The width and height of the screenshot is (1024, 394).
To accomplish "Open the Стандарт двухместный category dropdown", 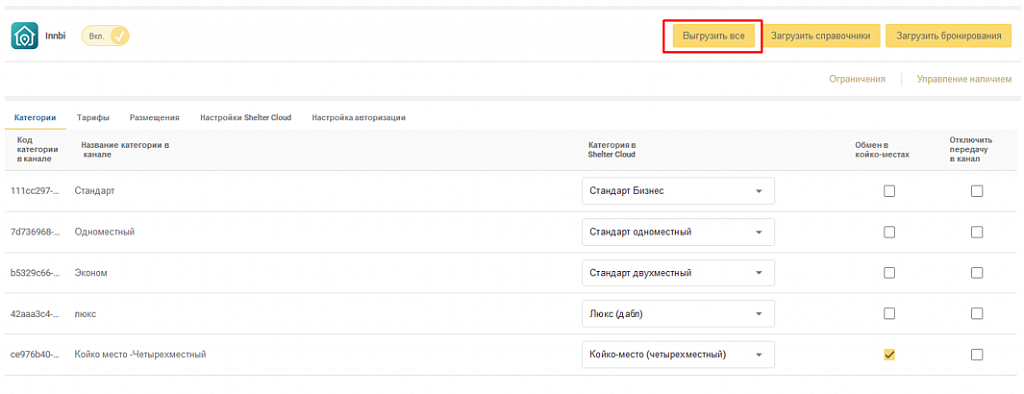I will [x=678, y=273].
